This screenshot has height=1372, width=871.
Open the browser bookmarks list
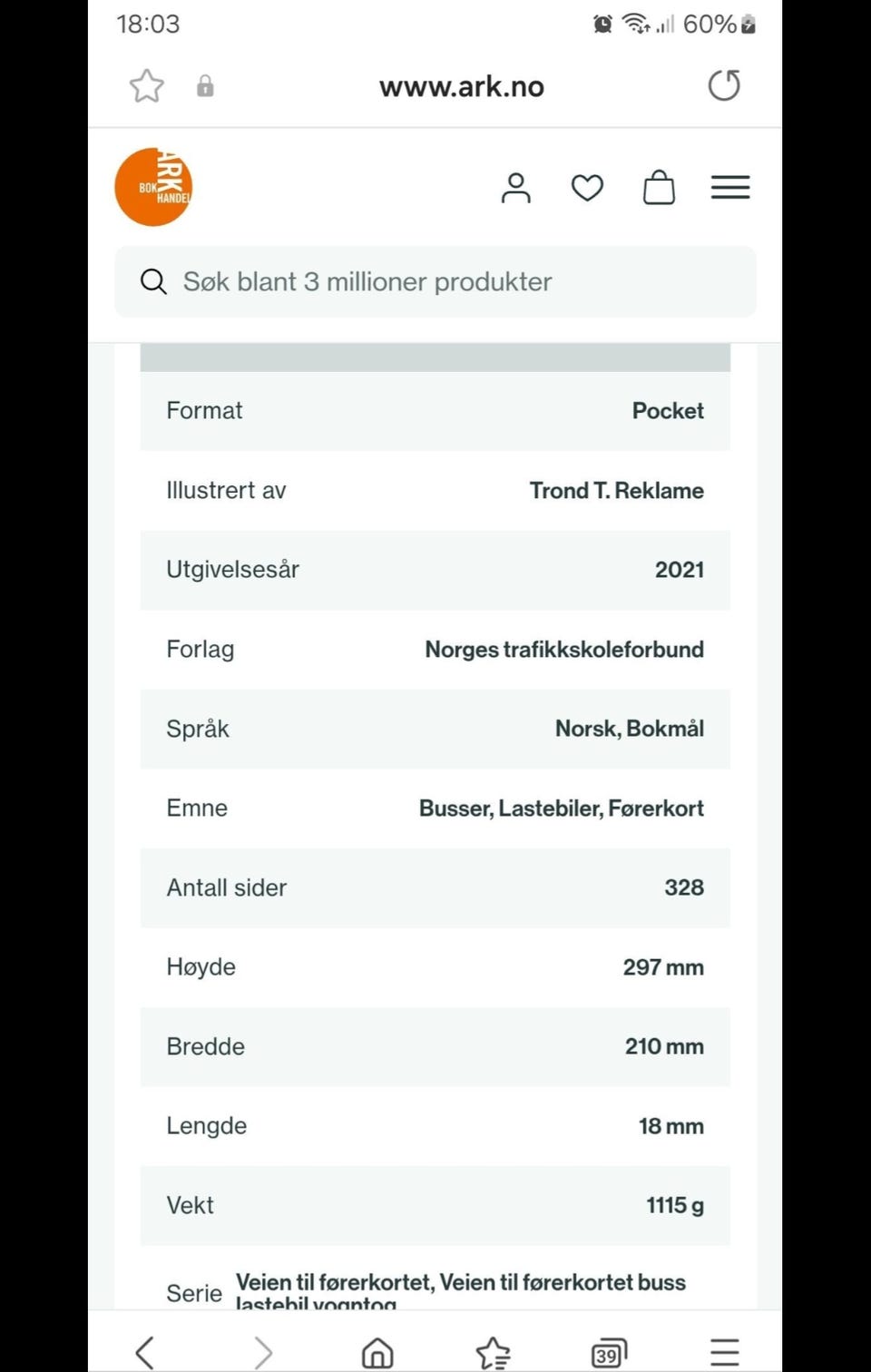[x=494, y=1352]
